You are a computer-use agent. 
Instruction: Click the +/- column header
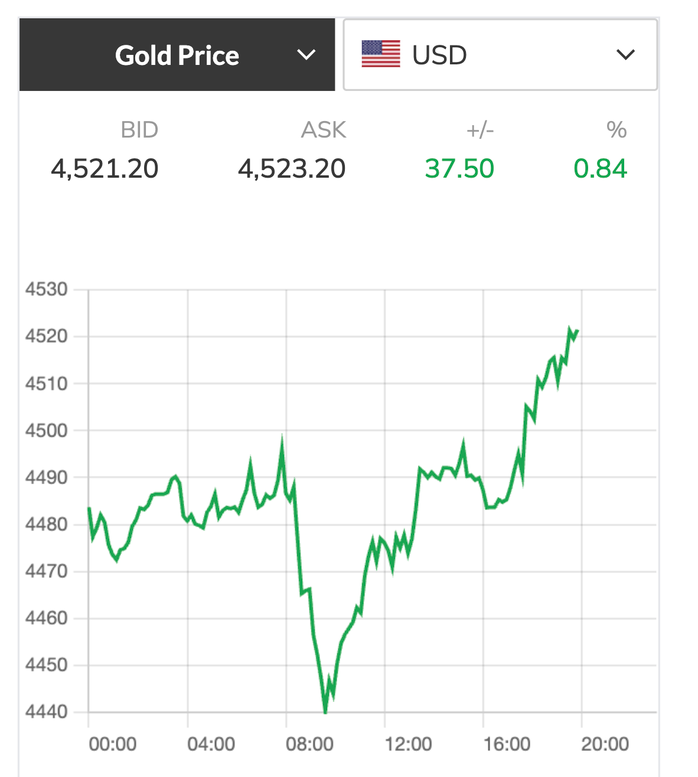click(x=478, y=130)
